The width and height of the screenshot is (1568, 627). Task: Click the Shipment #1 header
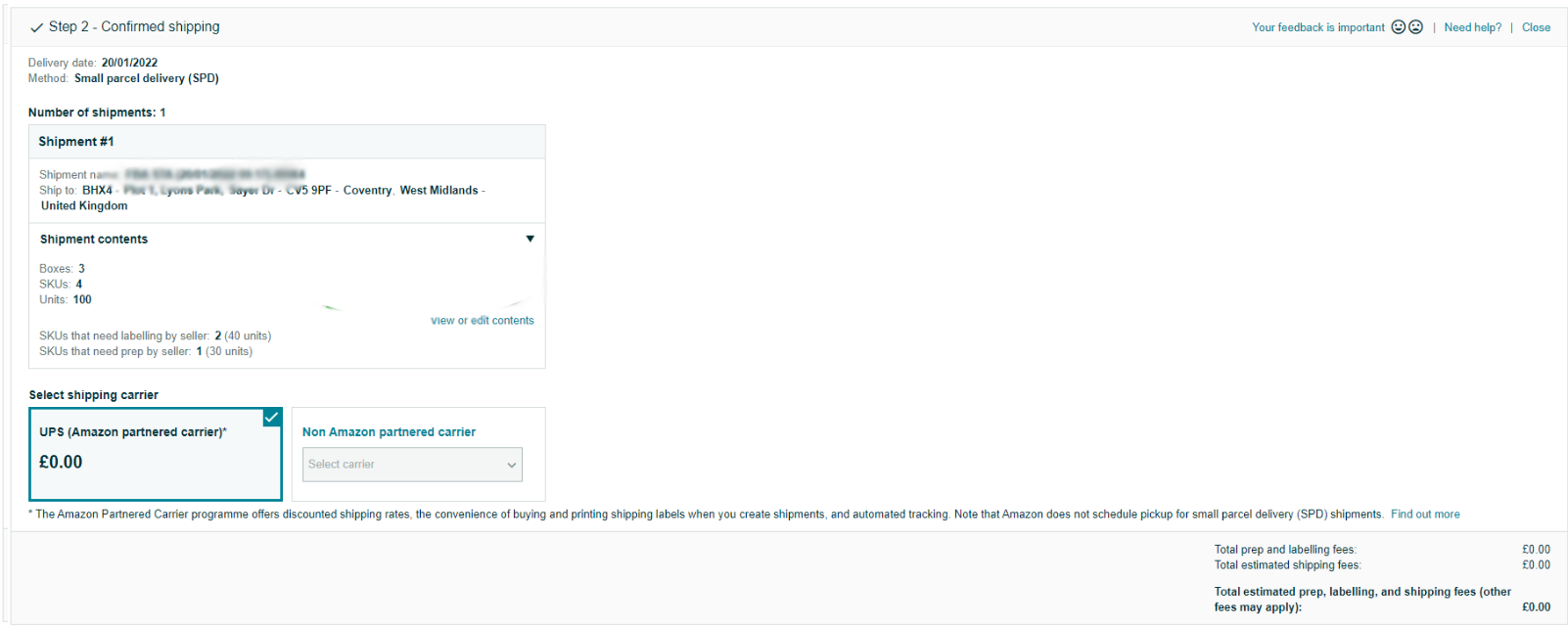point(76,142)
